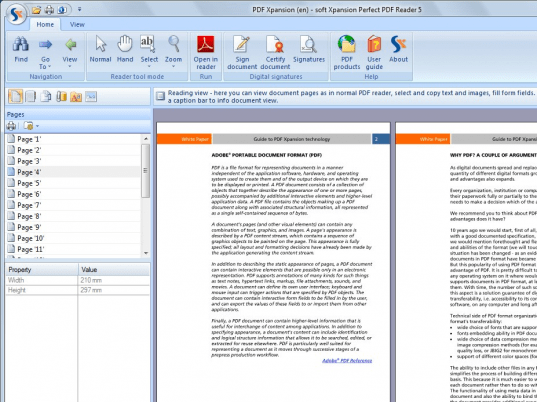This screenshot has height=402, width=537.
Task: Select Page '3' in the Pages list
Action: coord(74,161)
